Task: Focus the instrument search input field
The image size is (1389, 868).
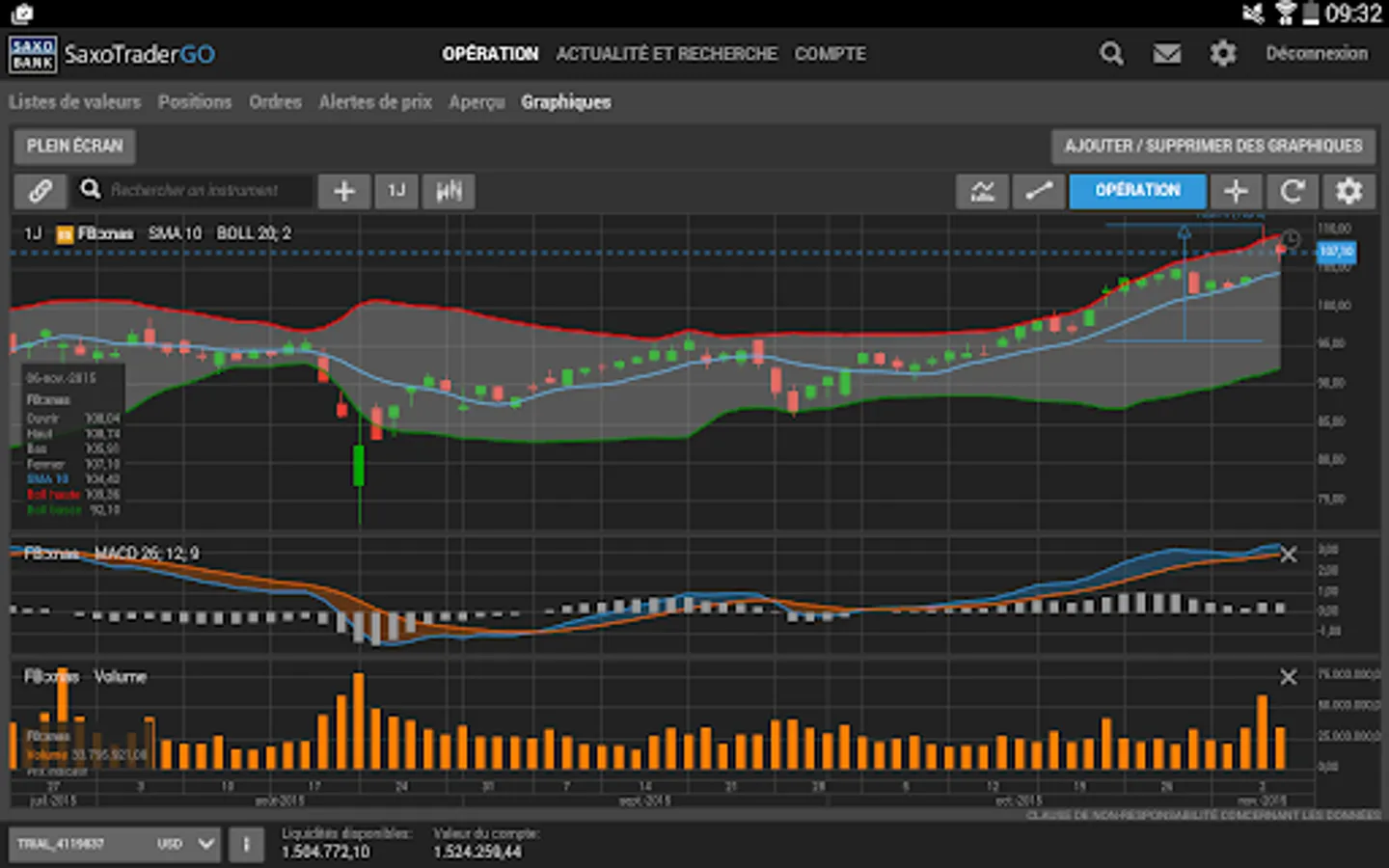Action: coord(193,191)
